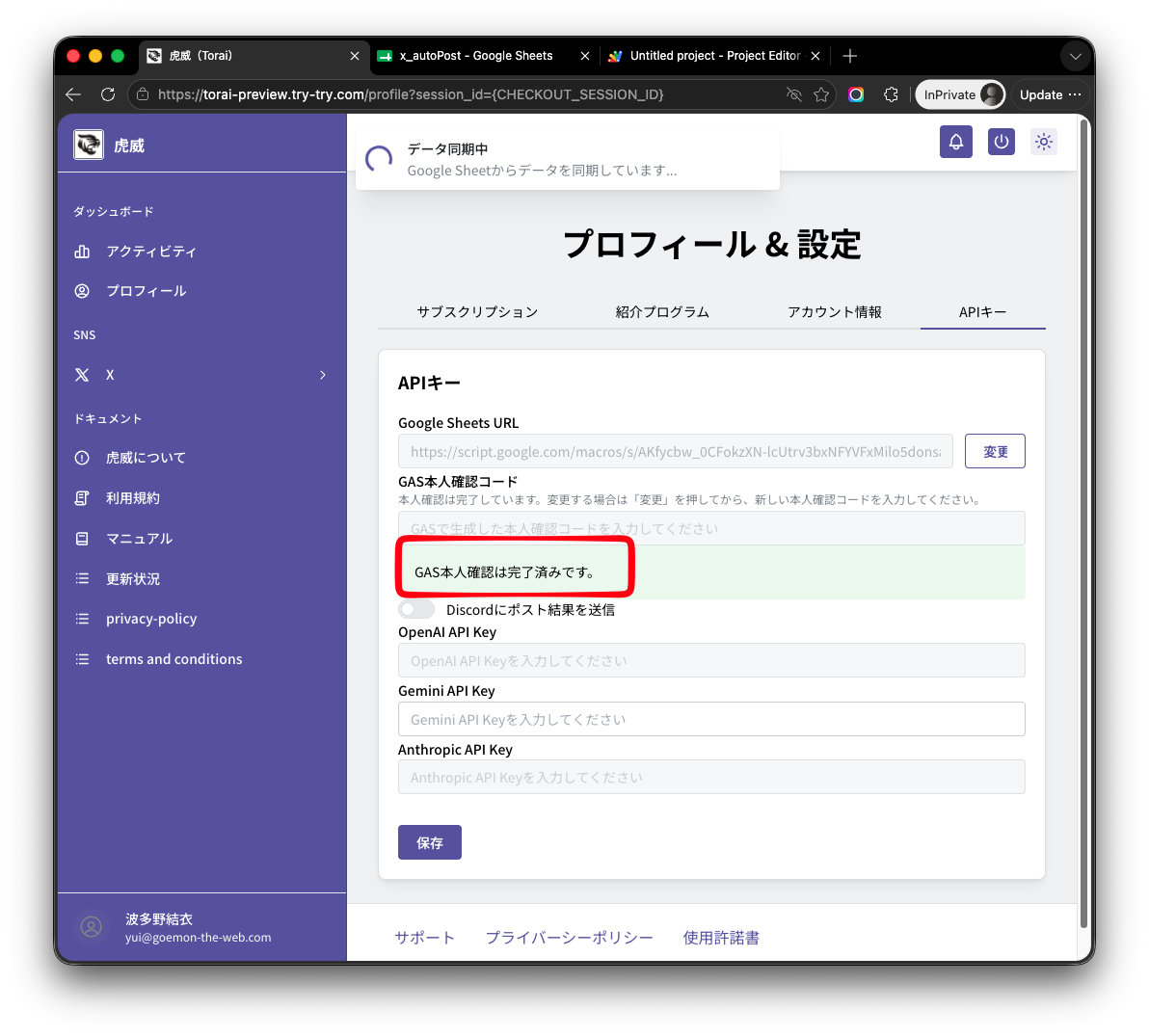Click user name 波多野結衣 in sidebar
The image size is (1149, 1036).
[x=159, y=918]
